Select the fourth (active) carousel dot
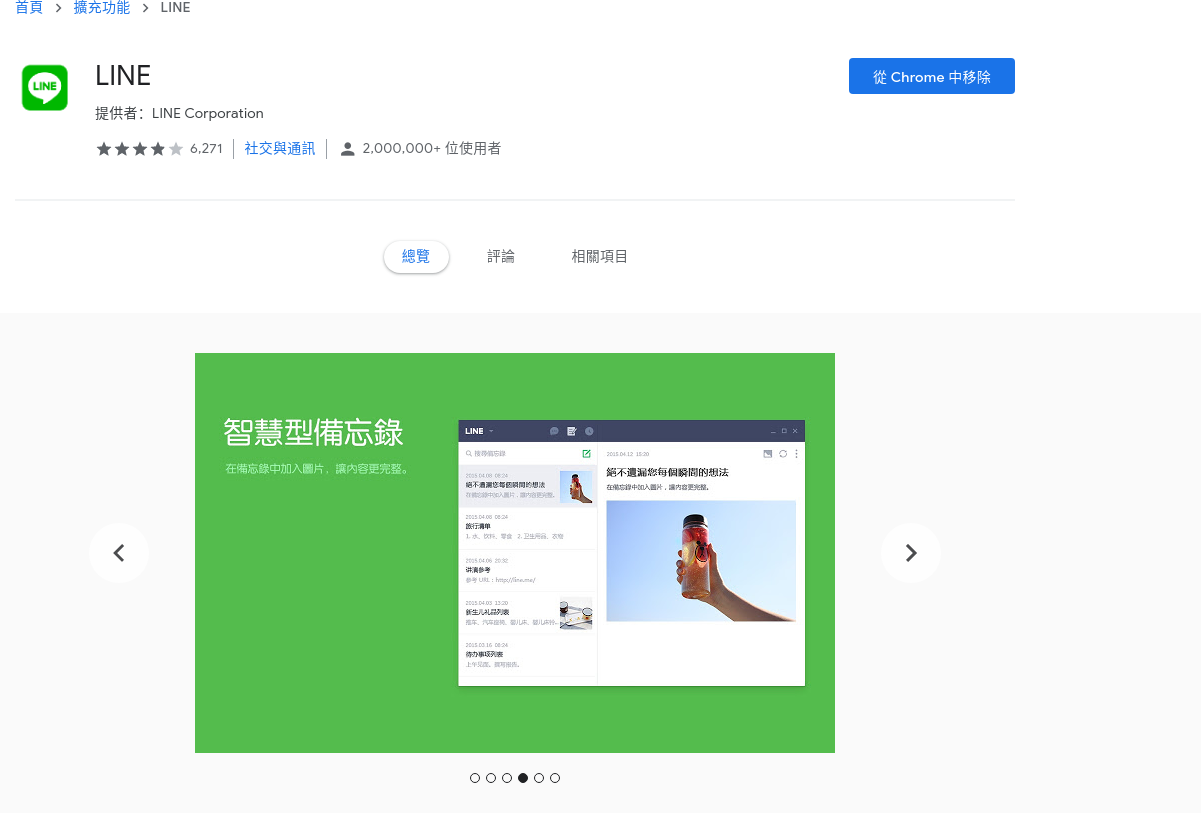Viewport: 1201px width, 813px height. (523, 778)
